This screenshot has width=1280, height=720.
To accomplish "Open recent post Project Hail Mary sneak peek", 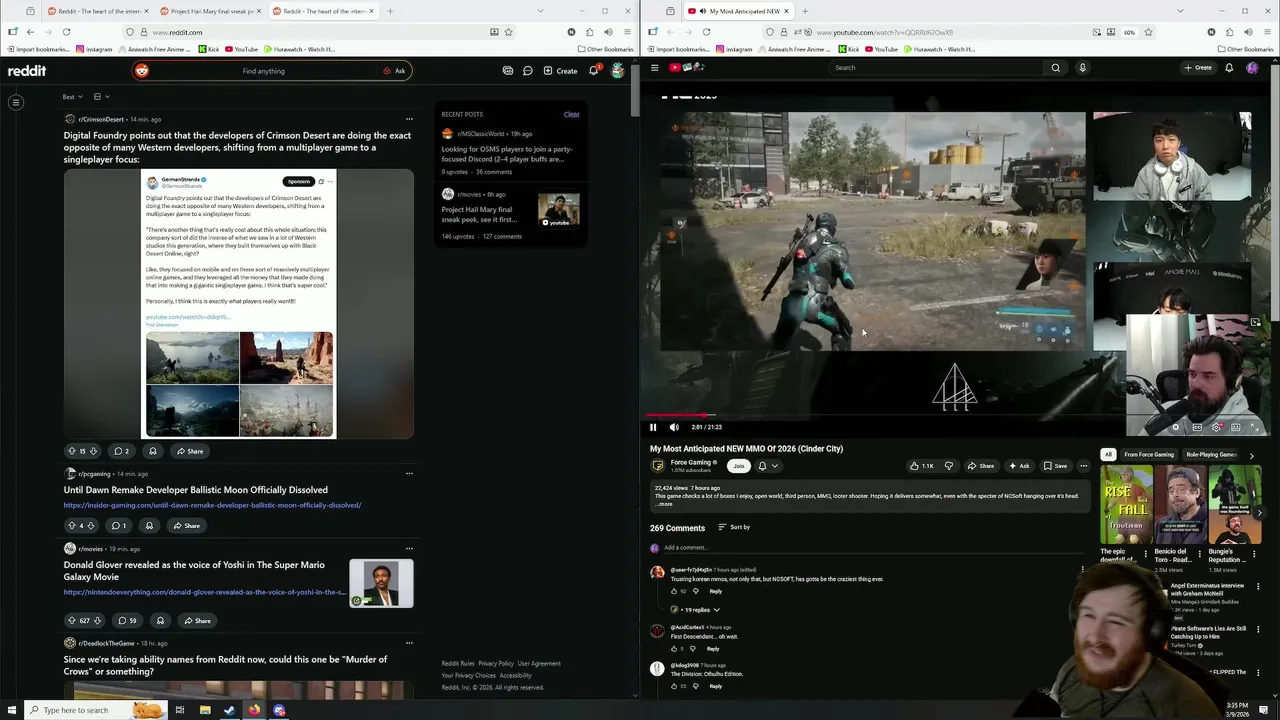I will point(479,214).
